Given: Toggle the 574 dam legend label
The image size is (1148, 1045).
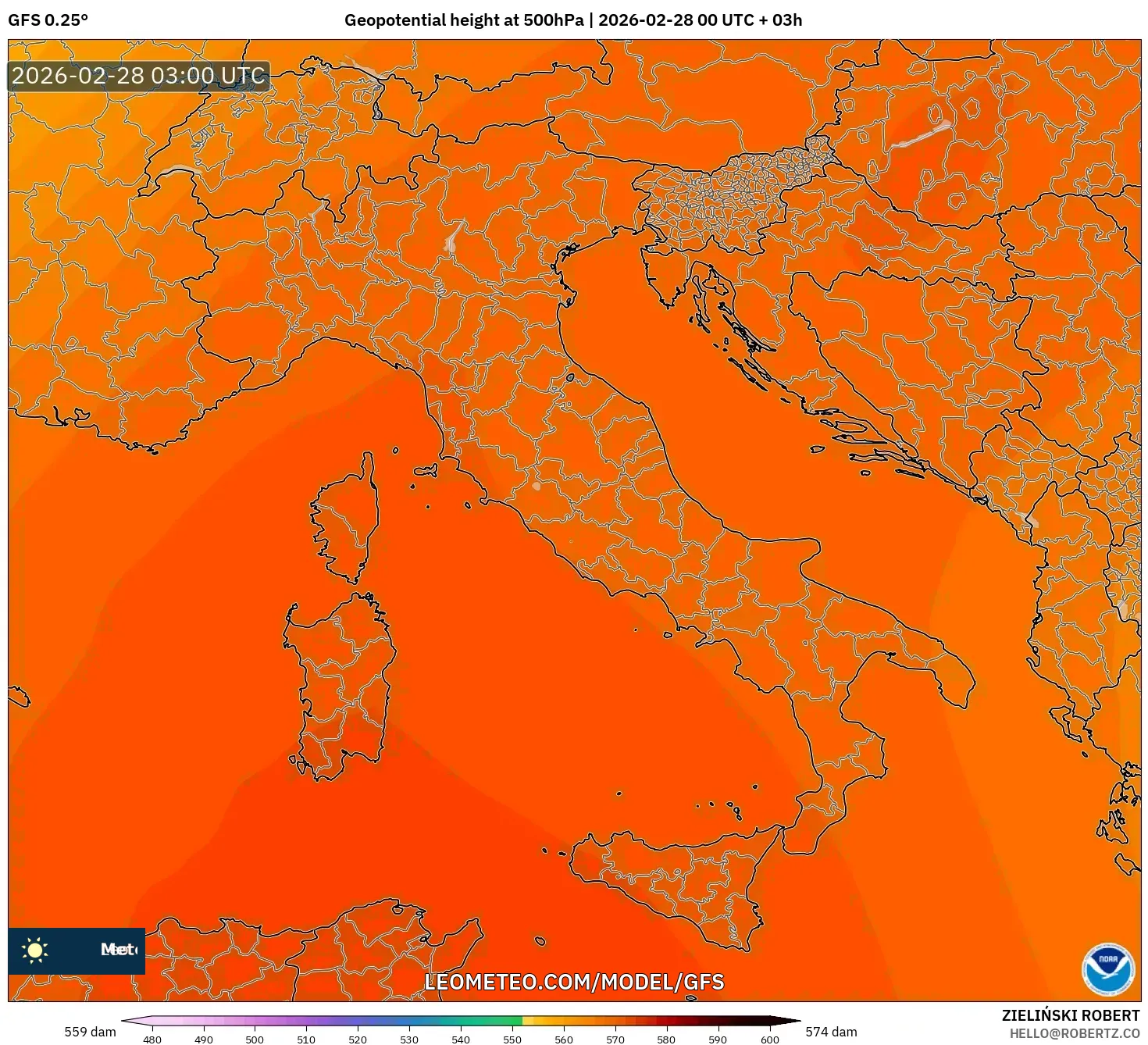Looking at the screenshot, I should (x=829, y=1031).
